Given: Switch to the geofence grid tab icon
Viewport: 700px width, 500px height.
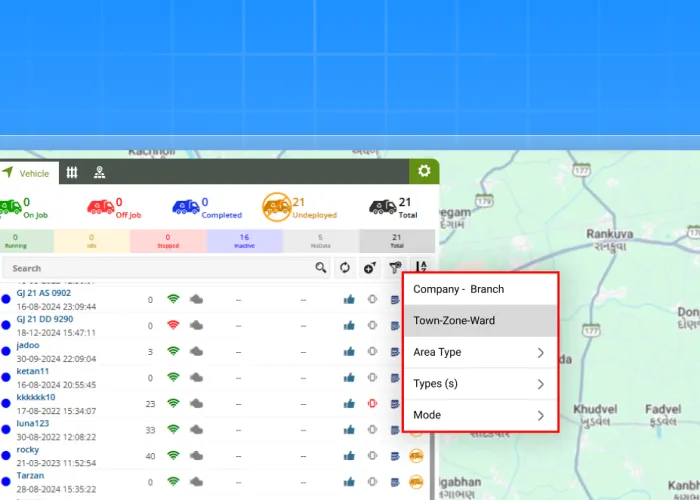Looking at the screenshot, I should 72,172.
